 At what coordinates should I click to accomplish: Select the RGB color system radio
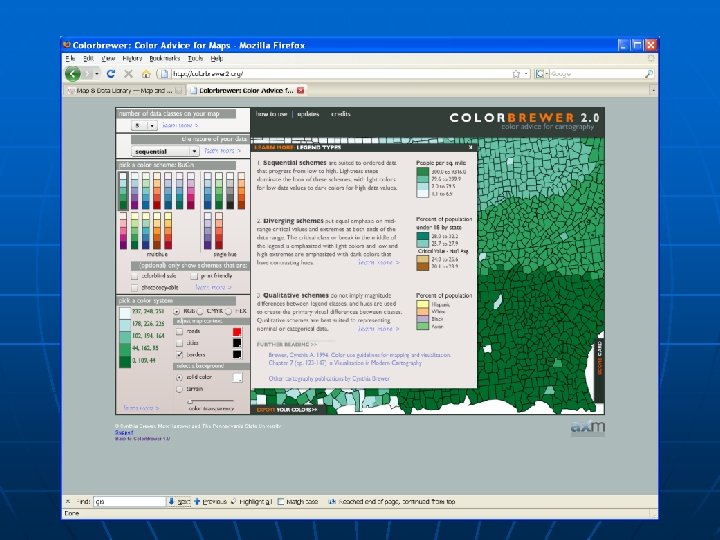[177, 311]
